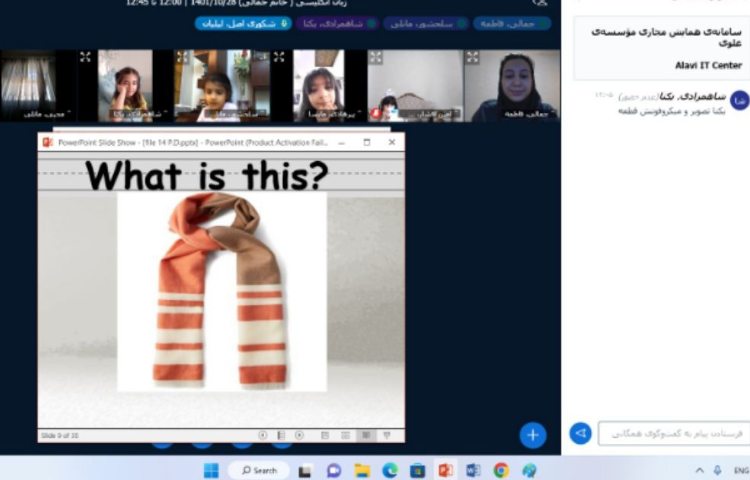This screenshot has width=750, height=480.
Task: Focus the public chat message input field
Action: 674,434
